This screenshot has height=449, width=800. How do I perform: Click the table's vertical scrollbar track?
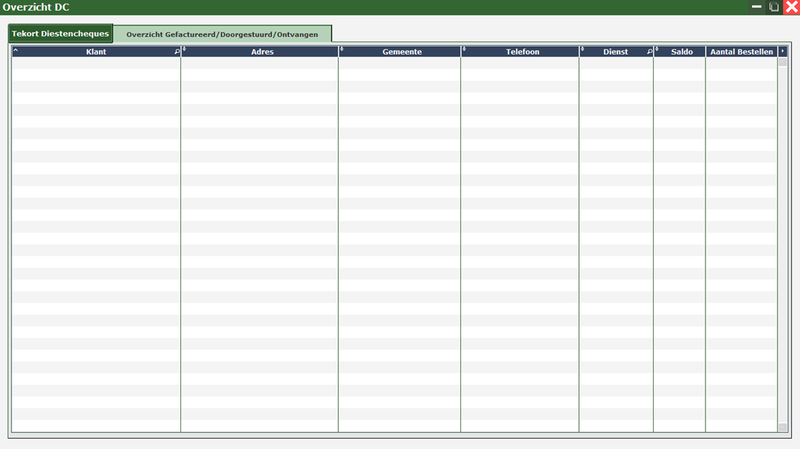[x=782, y=240]
